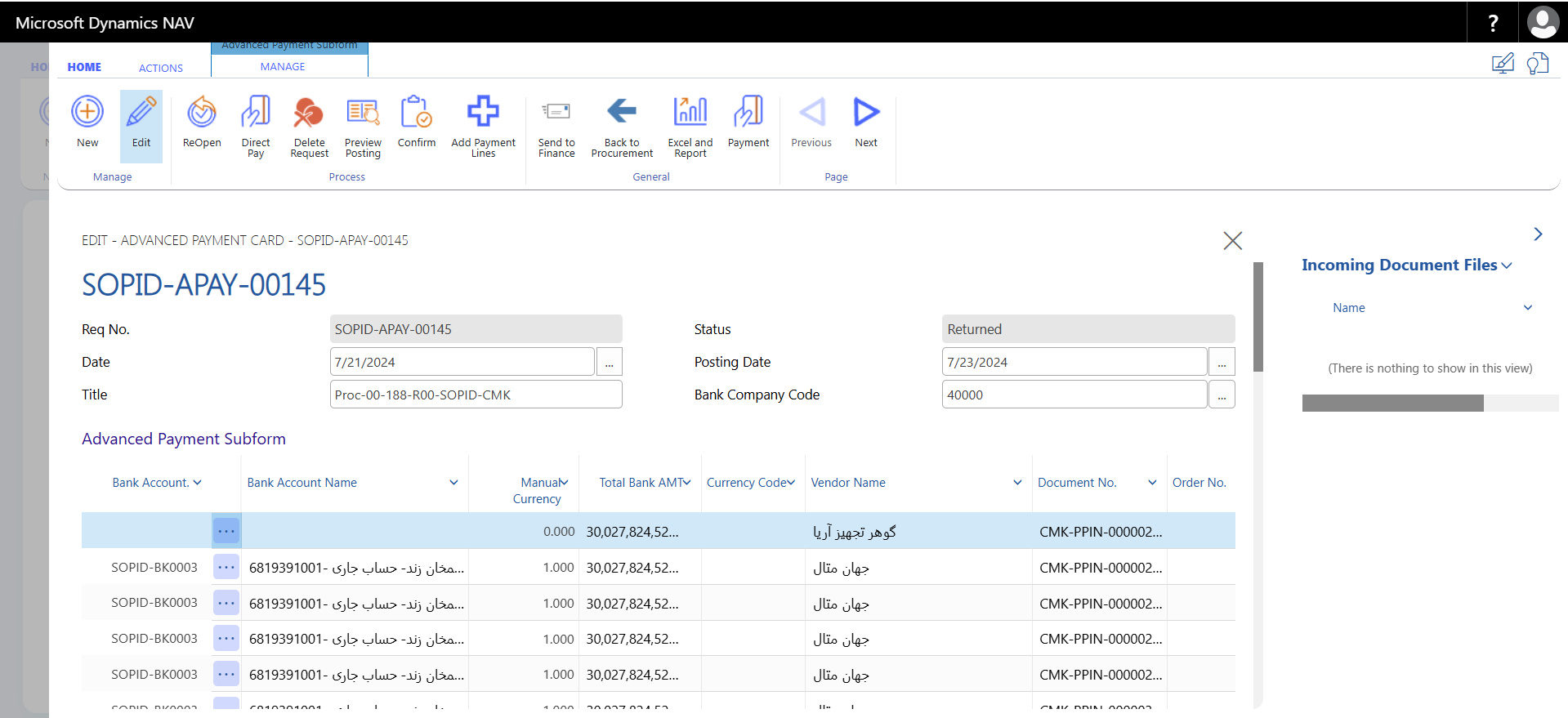
Task: Open Posting Date lookup button
Action: [1222, 362]
